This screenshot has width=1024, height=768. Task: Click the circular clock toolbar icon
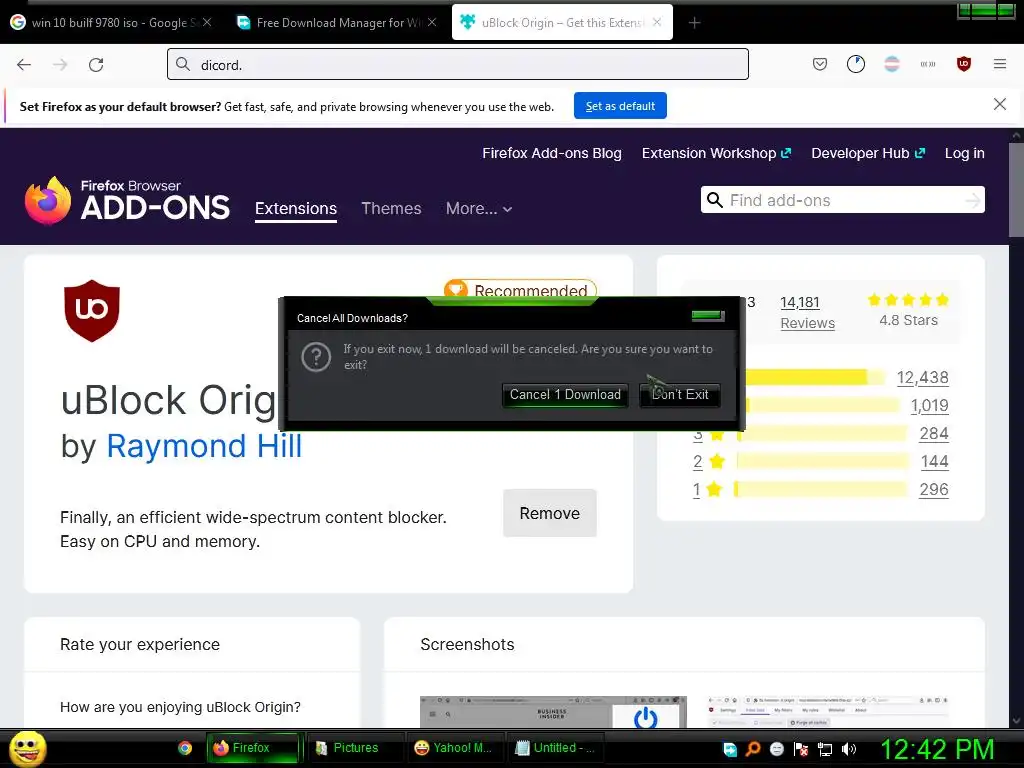856,64
